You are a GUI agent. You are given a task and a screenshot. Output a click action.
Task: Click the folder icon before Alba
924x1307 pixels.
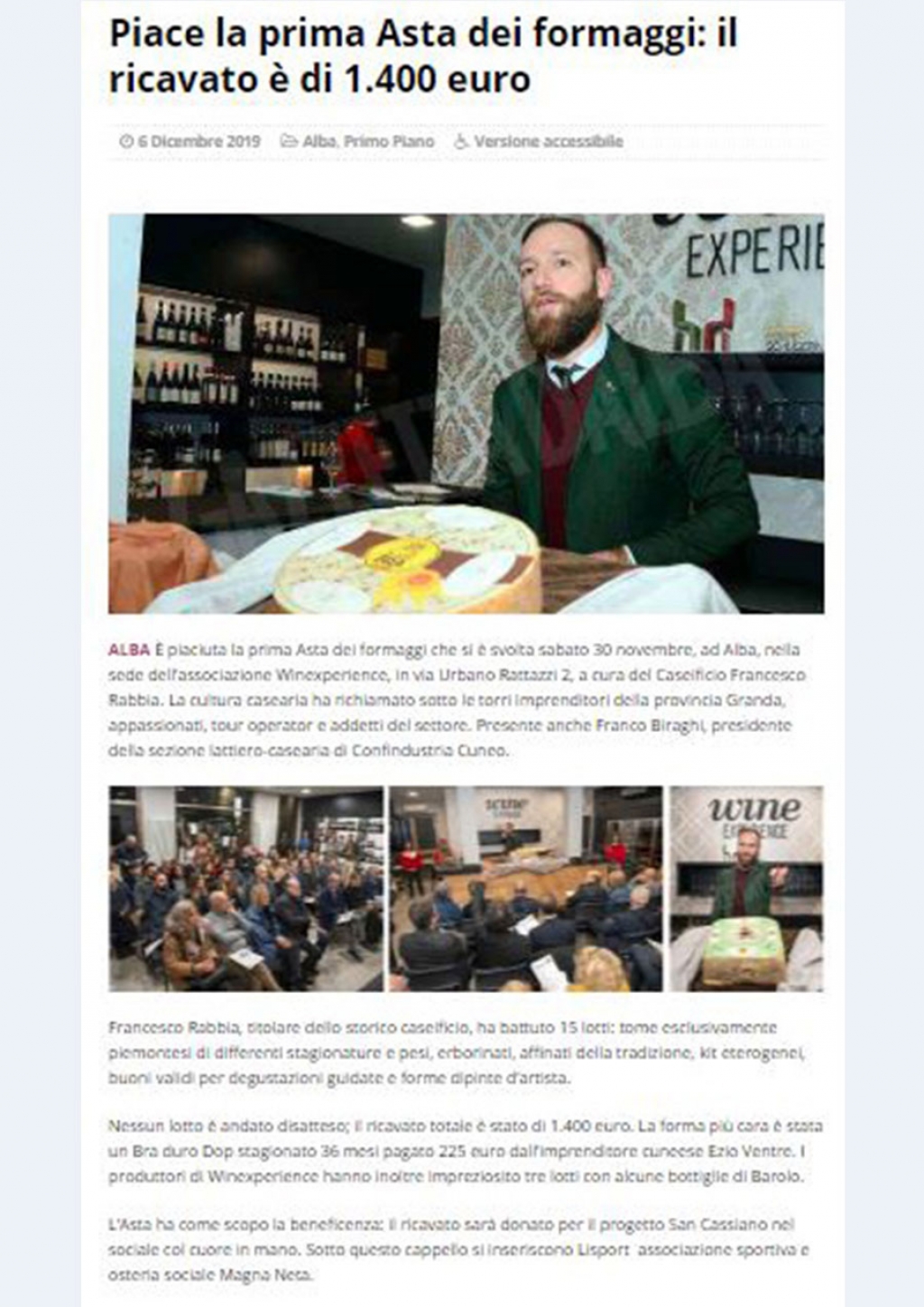(x=289, y=142)
